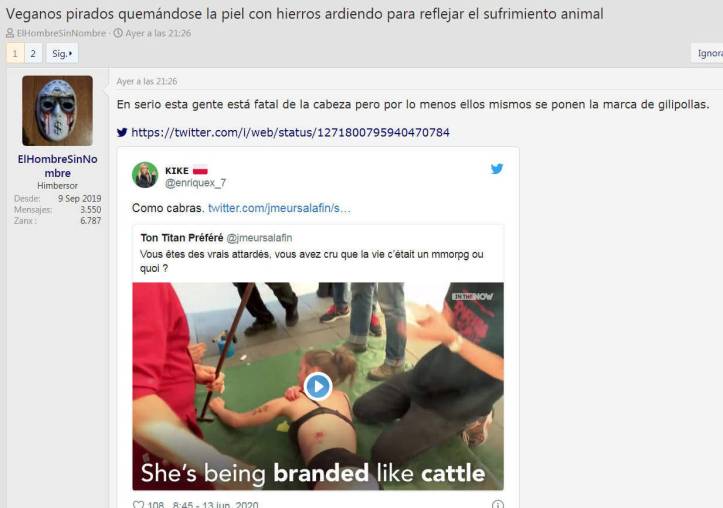This screenshot has width=723, height=508.
Task: Click the Twitter bird icon in the embedded tweet
Action: (x=497, y=169)
